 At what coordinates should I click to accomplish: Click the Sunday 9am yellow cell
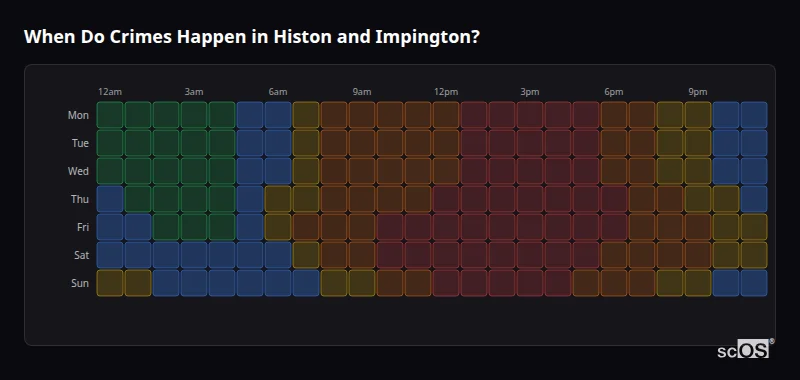coord(362,283)
